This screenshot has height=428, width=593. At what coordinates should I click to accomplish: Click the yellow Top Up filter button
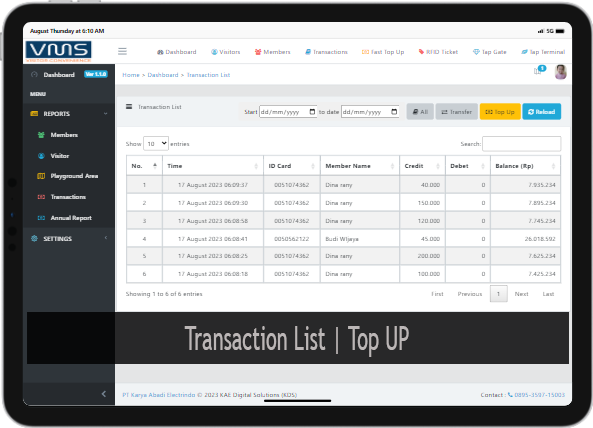[500, 112]
